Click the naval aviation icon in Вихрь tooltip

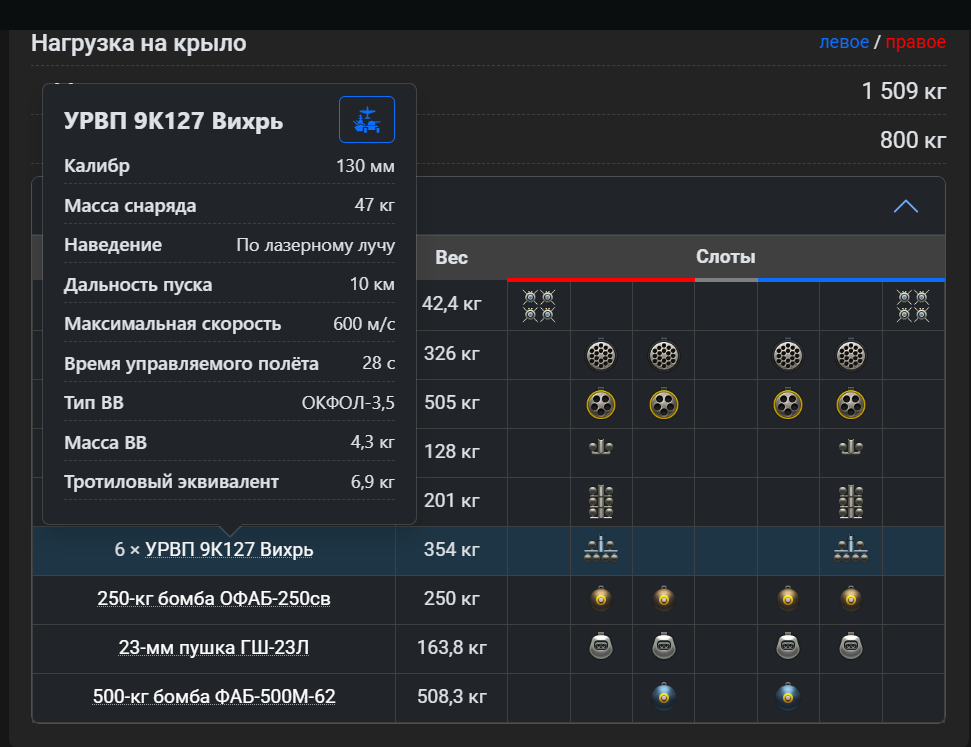coord(367,120)
